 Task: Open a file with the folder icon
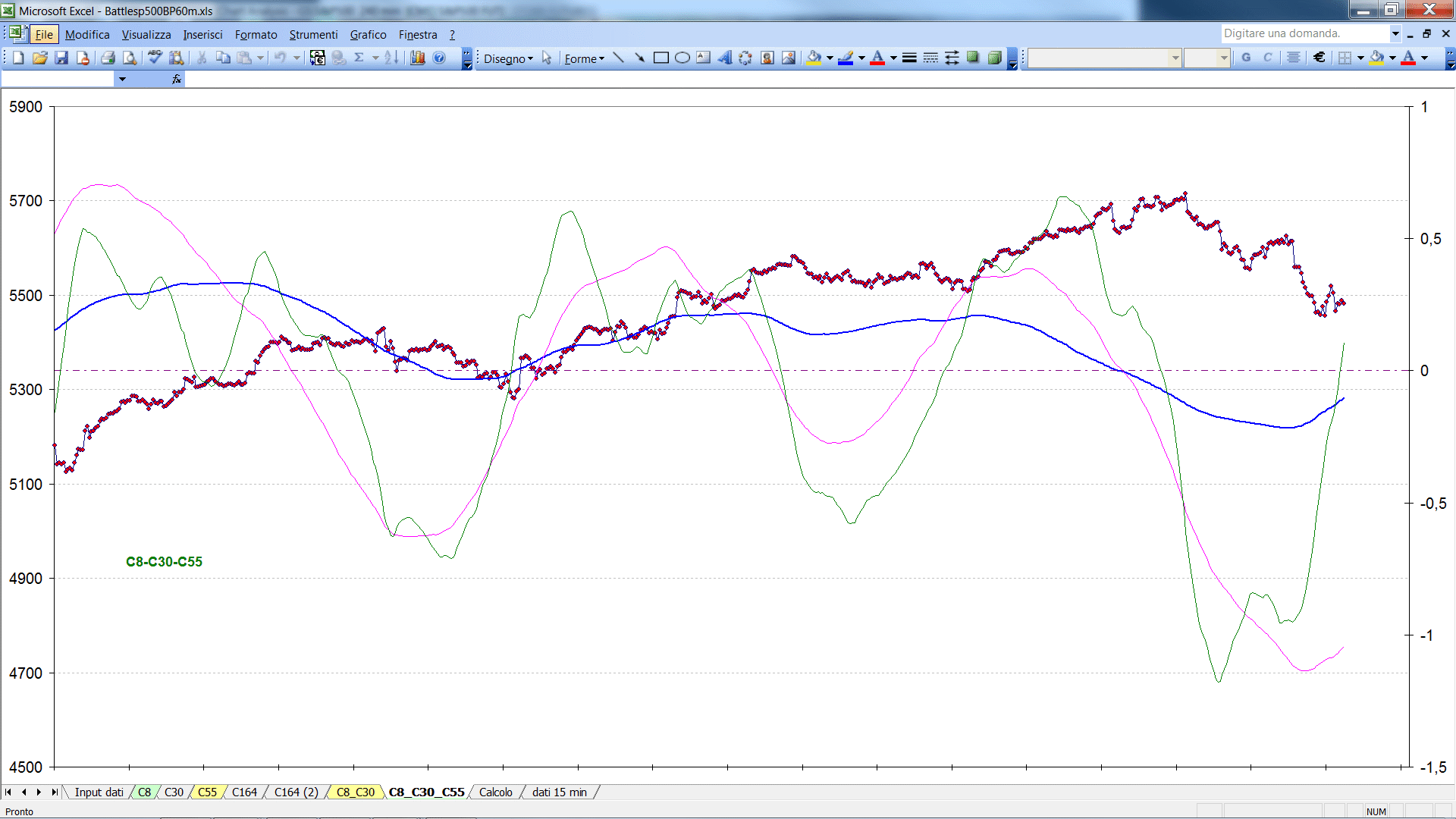39,58
